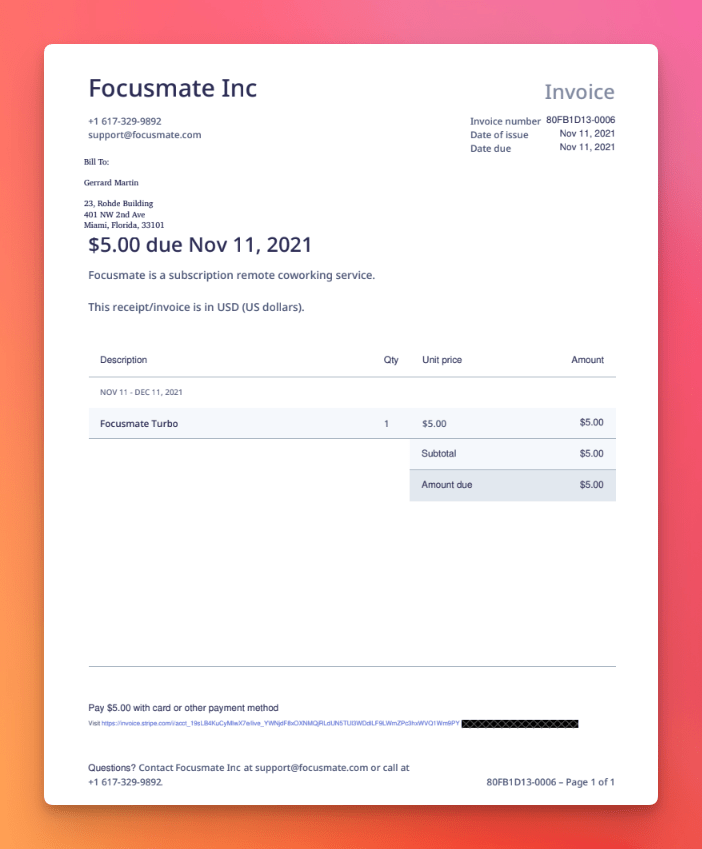Click the support@focusmate.com email under the company name
Screen dimensions: 702x849
(x=145, y=135)
